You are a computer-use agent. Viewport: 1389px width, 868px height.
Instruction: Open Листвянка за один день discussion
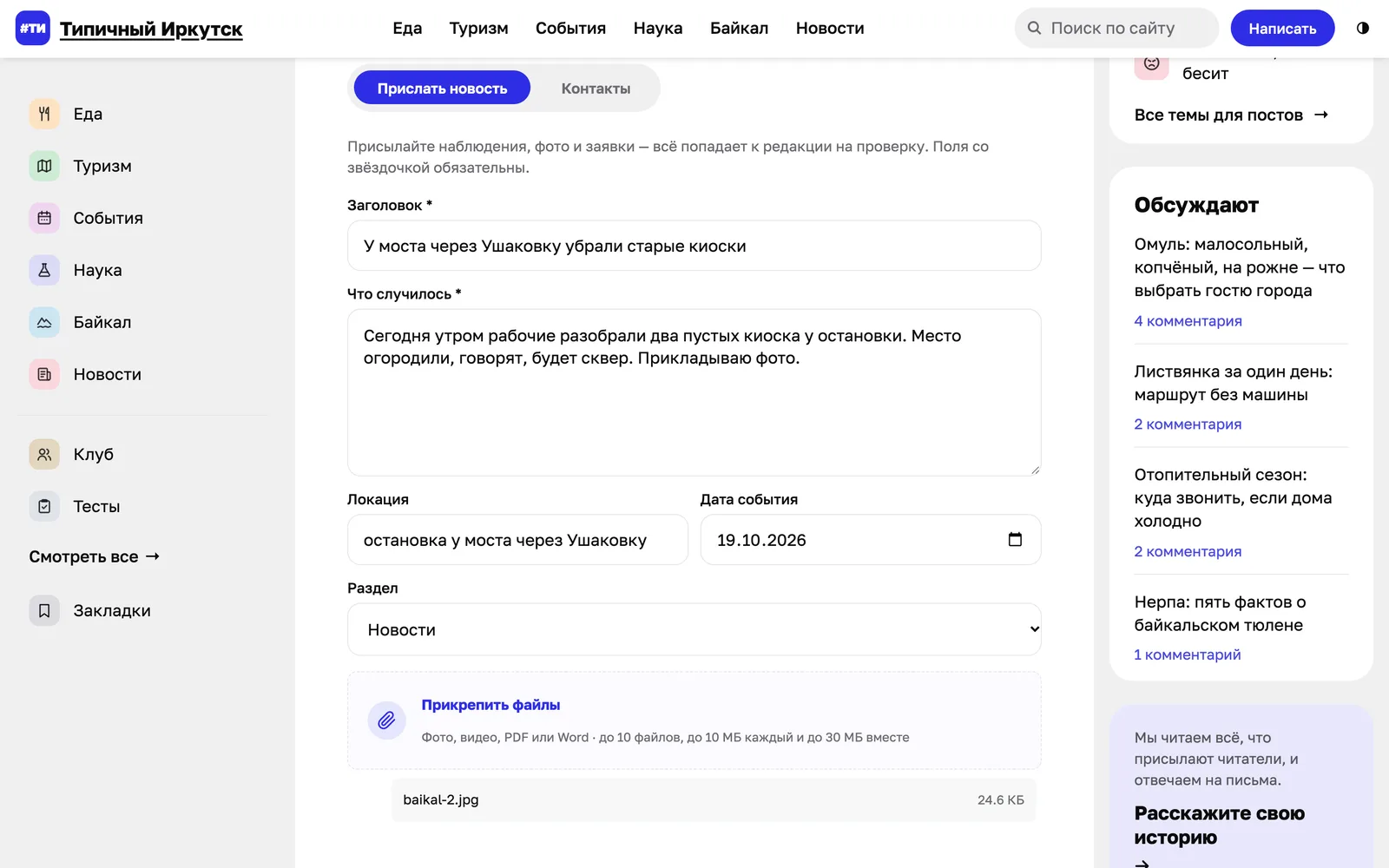1233,383
